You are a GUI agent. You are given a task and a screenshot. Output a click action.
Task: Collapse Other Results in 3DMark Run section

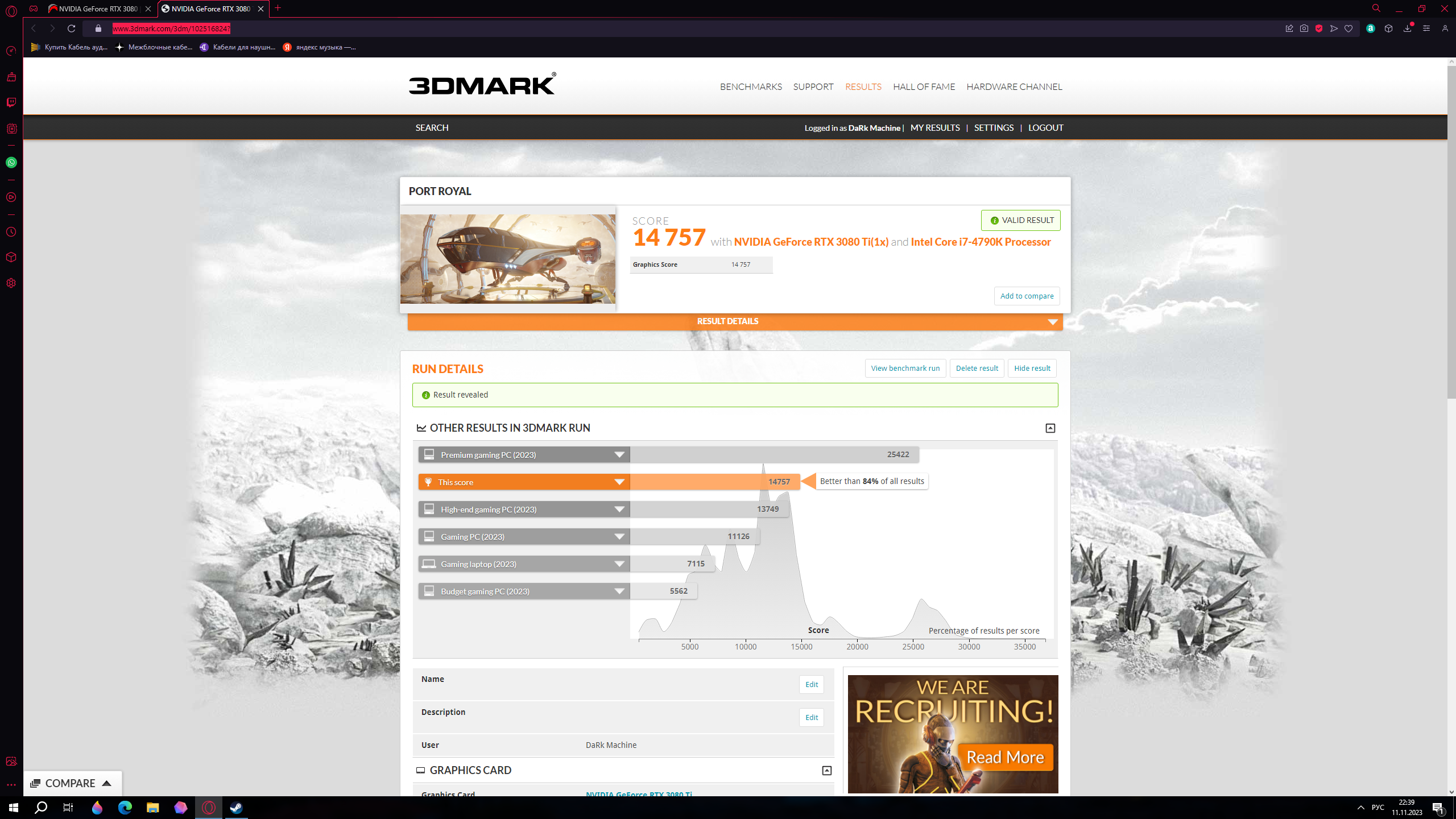(x=1050, y=428)
